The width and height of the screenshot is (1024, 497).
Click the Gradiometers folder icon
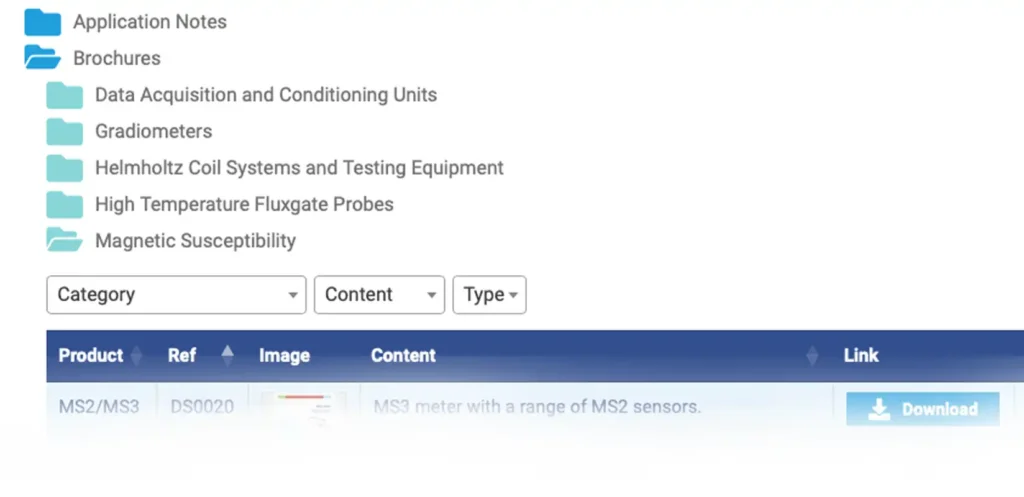(65, 132)
